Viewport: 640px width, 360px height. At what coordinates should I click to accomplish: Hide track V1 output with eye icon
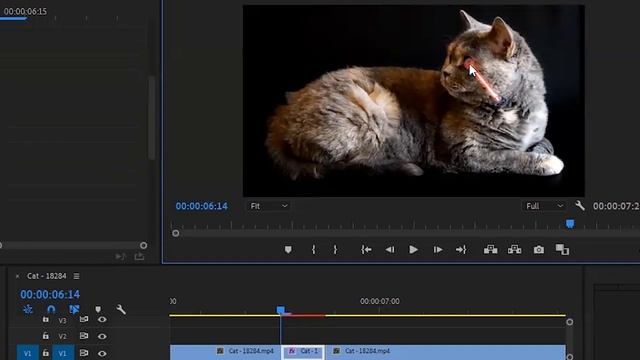[x=102, y=353]
